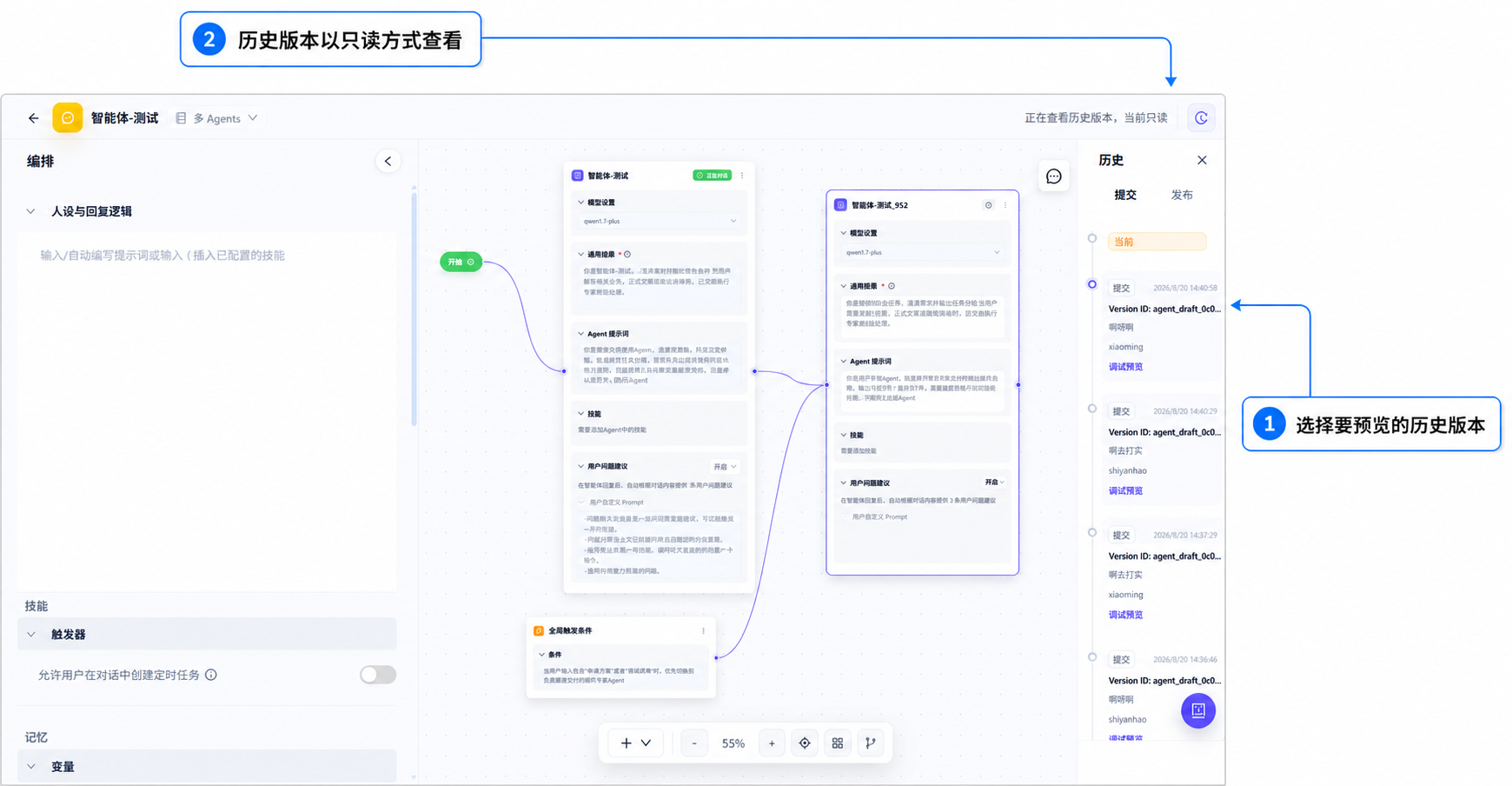
Task: Open 用户问题建议 开启 dropdown in 智能体-测试_952 node
Action: pos(994,483)
